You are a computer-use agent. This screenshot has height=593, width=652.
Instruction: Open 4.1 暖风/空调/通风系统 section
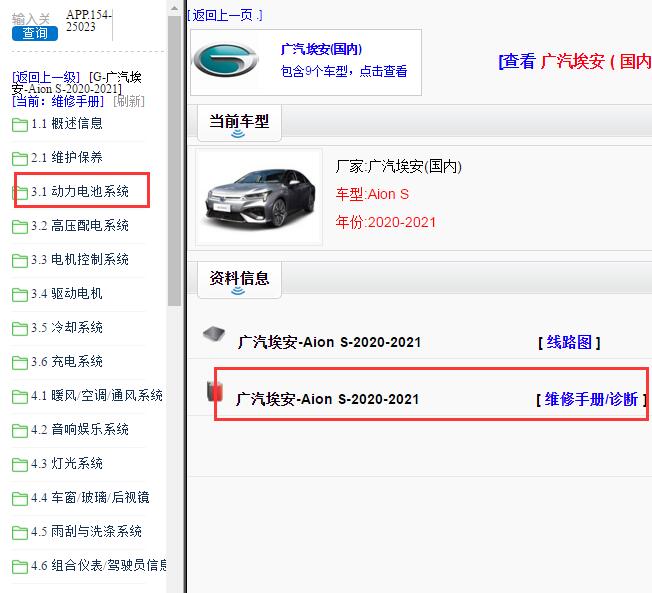pos(96,395)
